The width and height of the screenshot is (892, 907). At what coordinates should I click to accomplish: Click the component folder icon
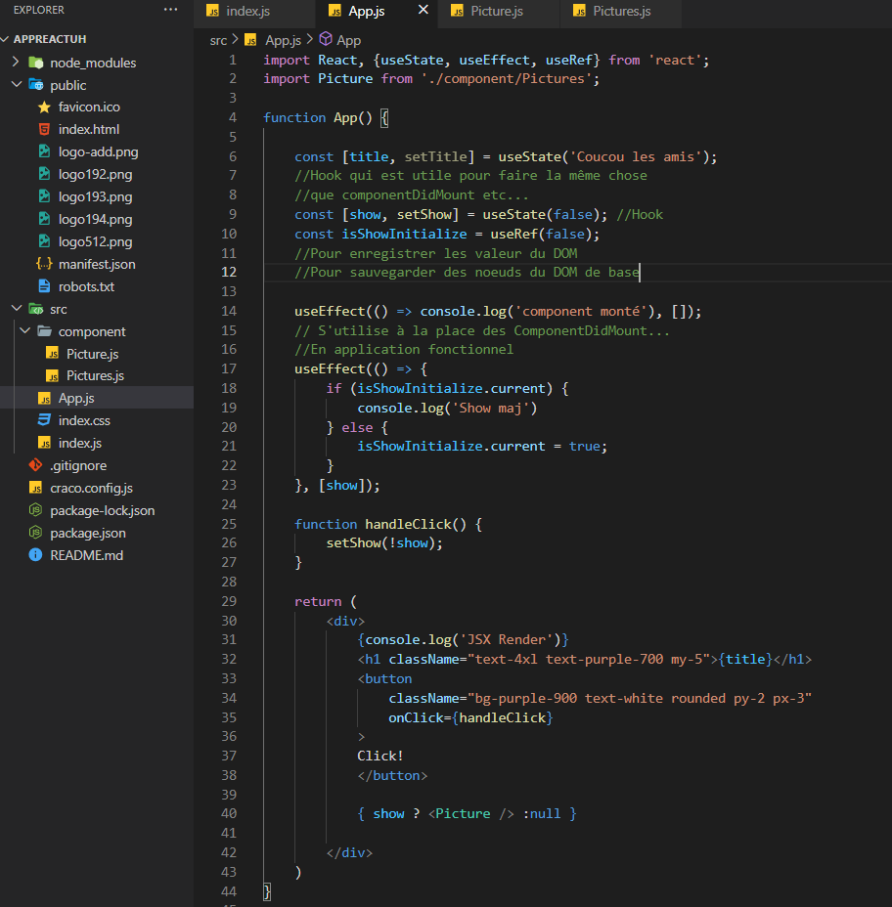[x=45, y=331]
